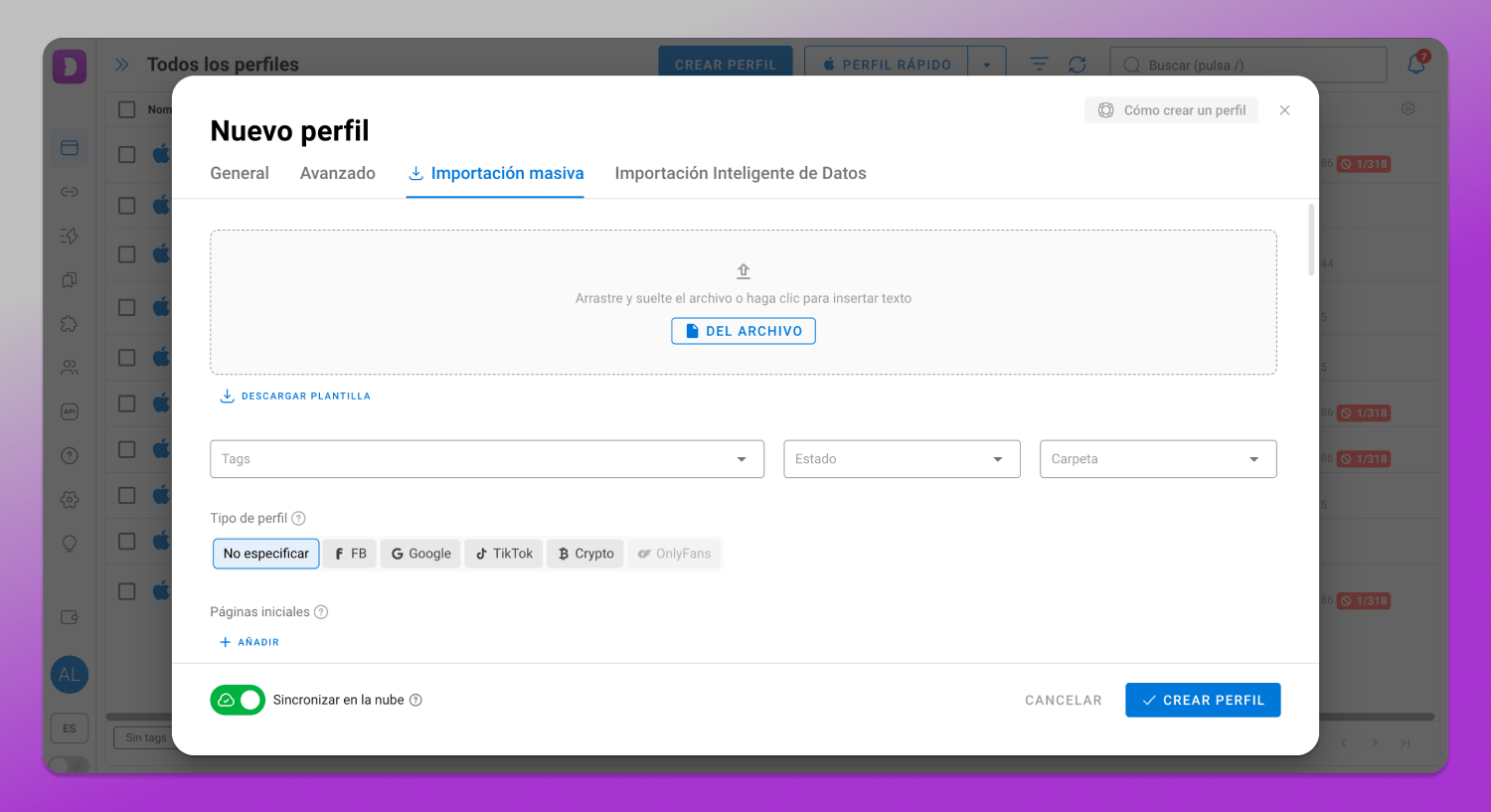
Task: Click the app logo in background sidebar
Action: [x=70, y=67]
